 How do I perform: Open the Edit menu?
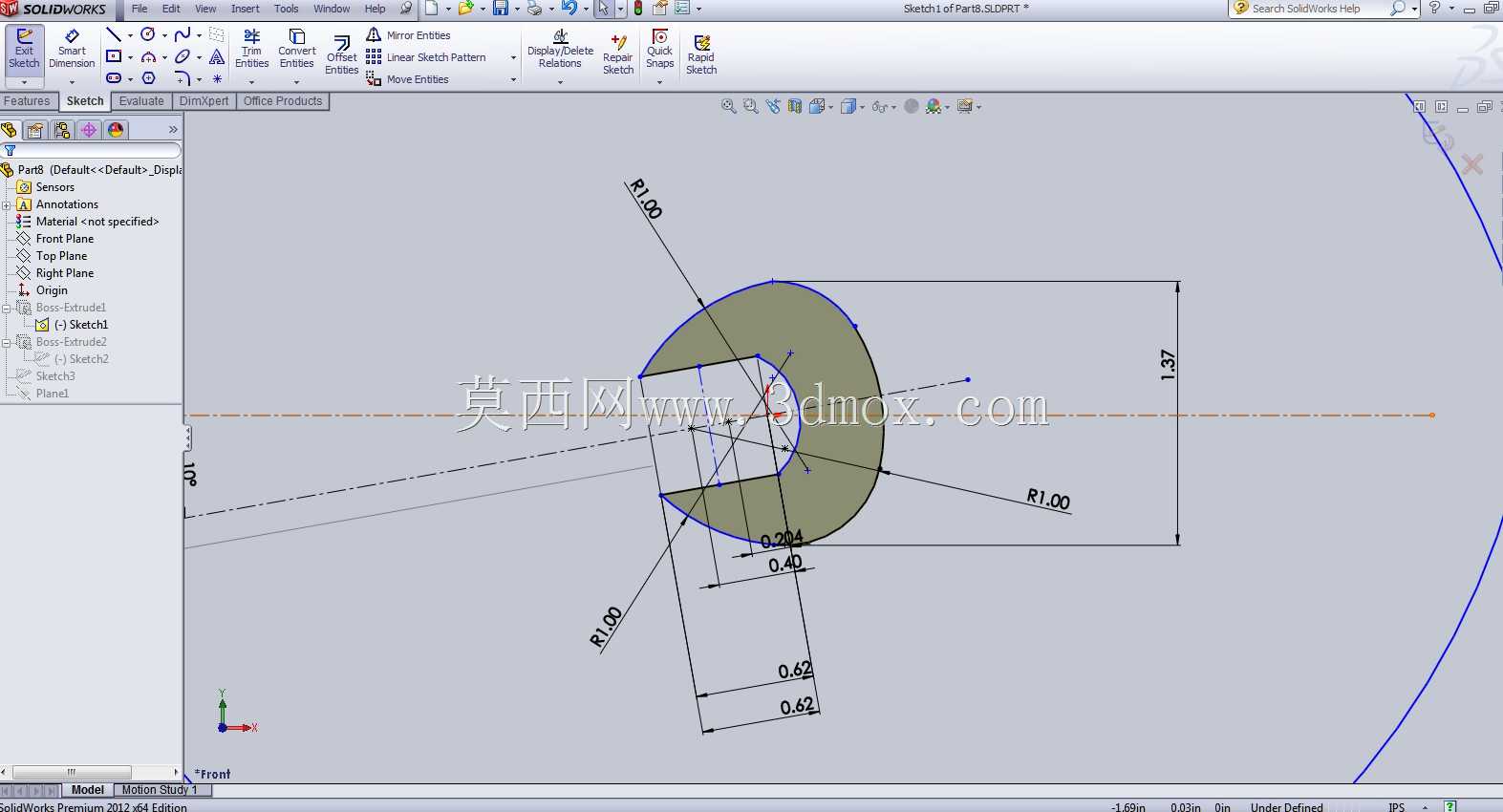pyautogui.click(x=171, y=9)
